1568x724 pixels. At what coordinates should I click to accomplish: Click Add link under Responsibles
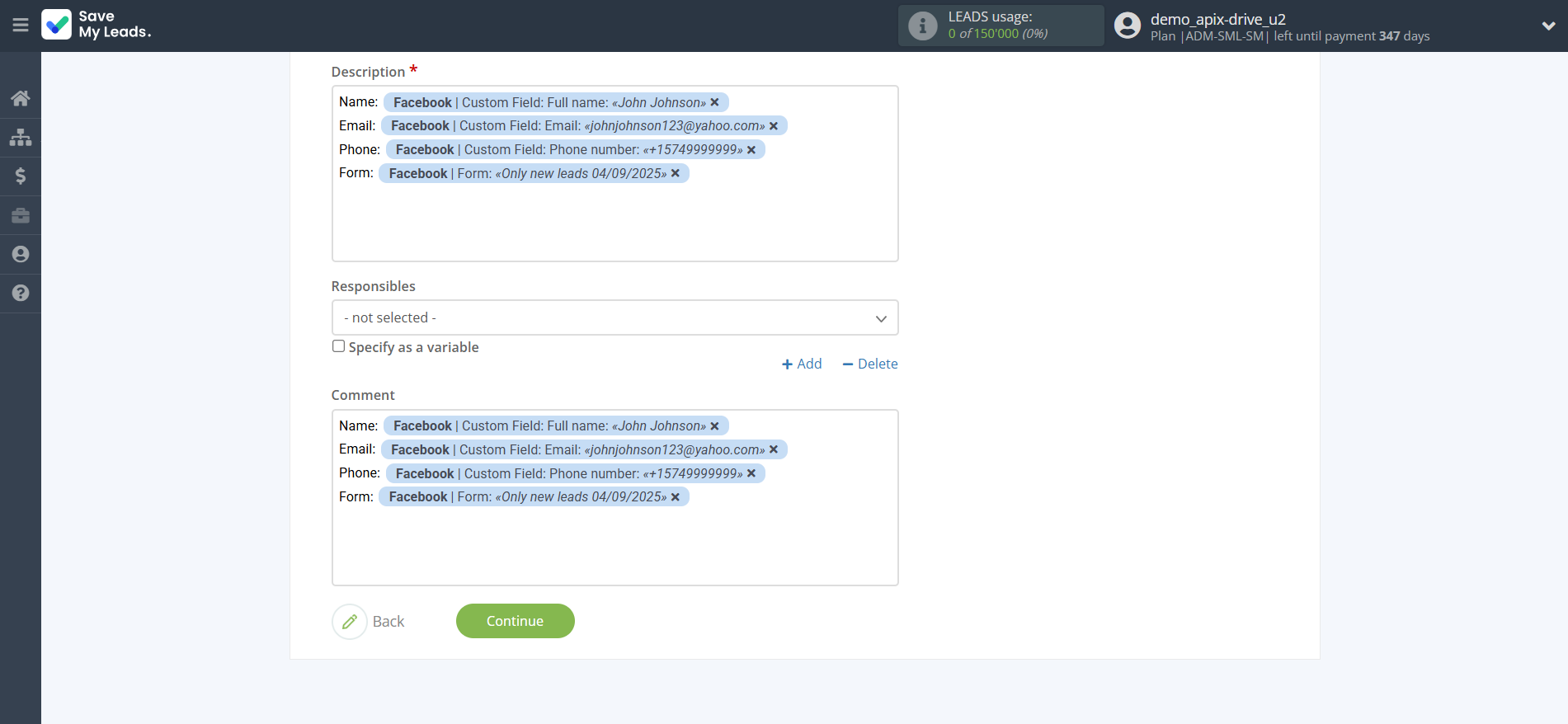[802, 364]
